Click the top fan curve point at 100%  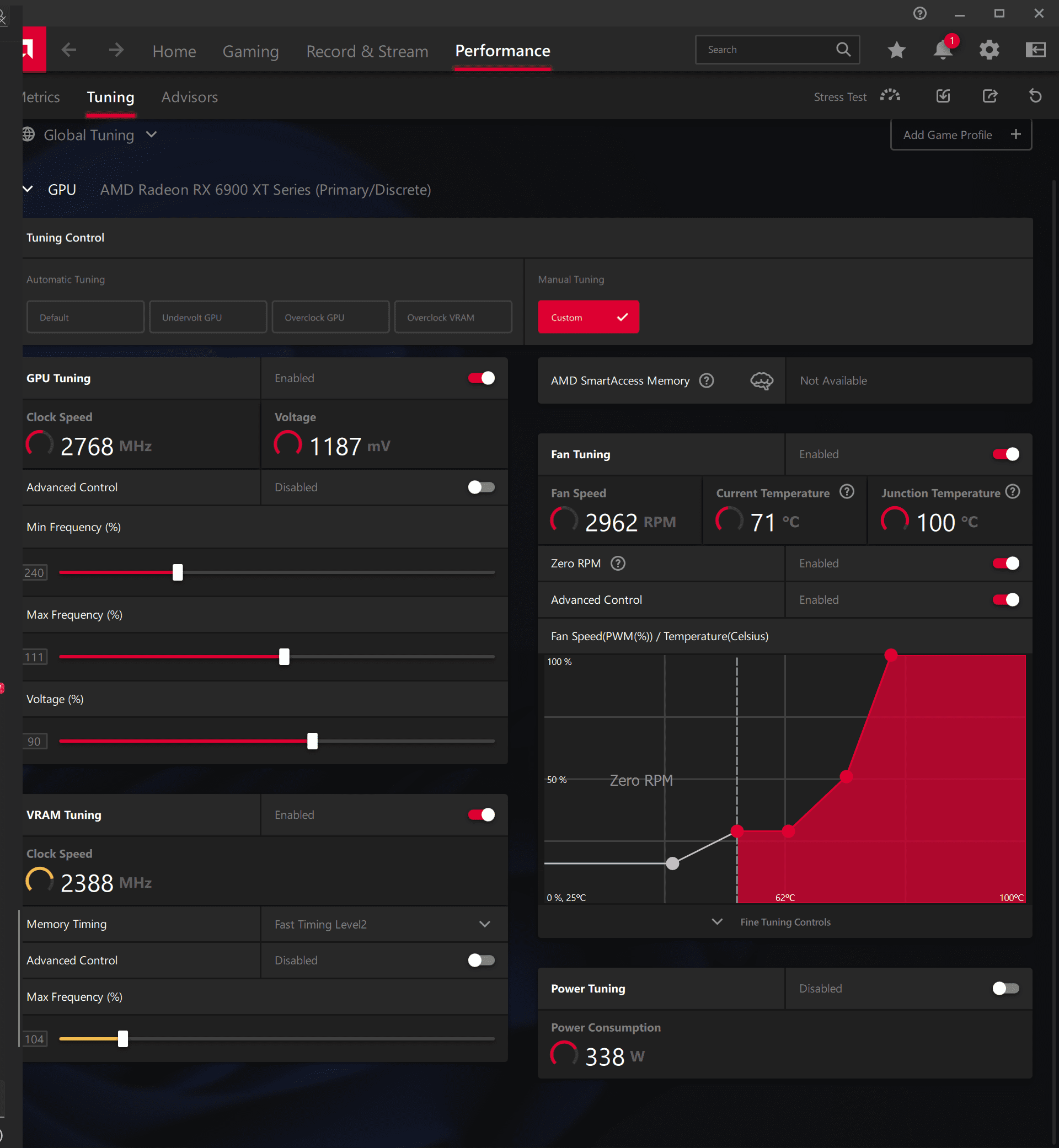click(891, 655)
